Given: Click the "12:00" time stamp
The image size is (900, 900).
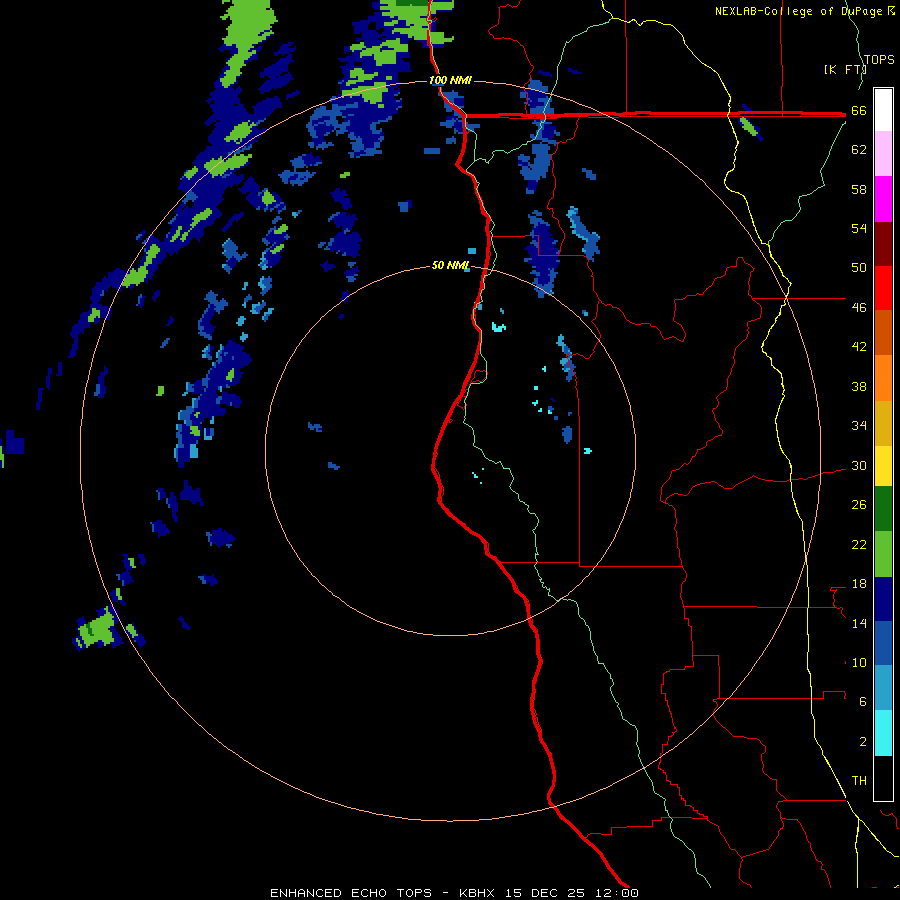Looking at the screenshot, I should click(617, 893).
